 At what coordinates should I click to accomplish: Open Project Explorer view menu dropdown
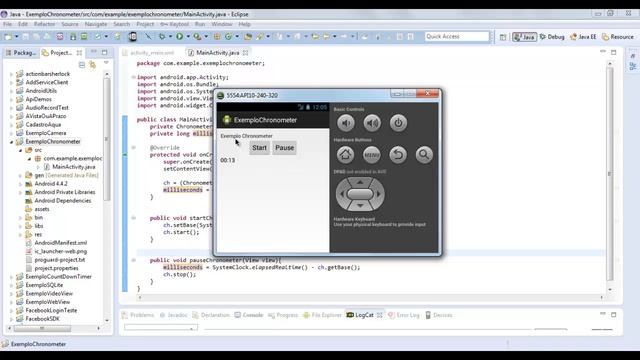(x=106, y=63)
